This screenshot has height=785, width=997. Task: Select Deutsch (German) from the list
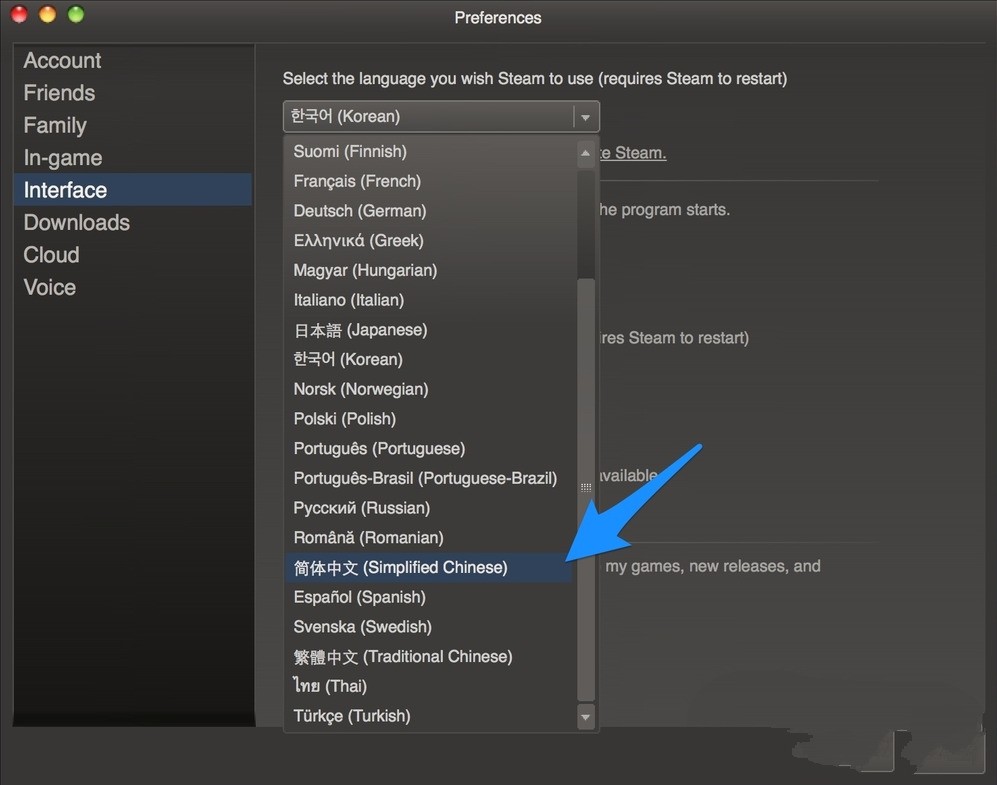[x=360, y=211]
